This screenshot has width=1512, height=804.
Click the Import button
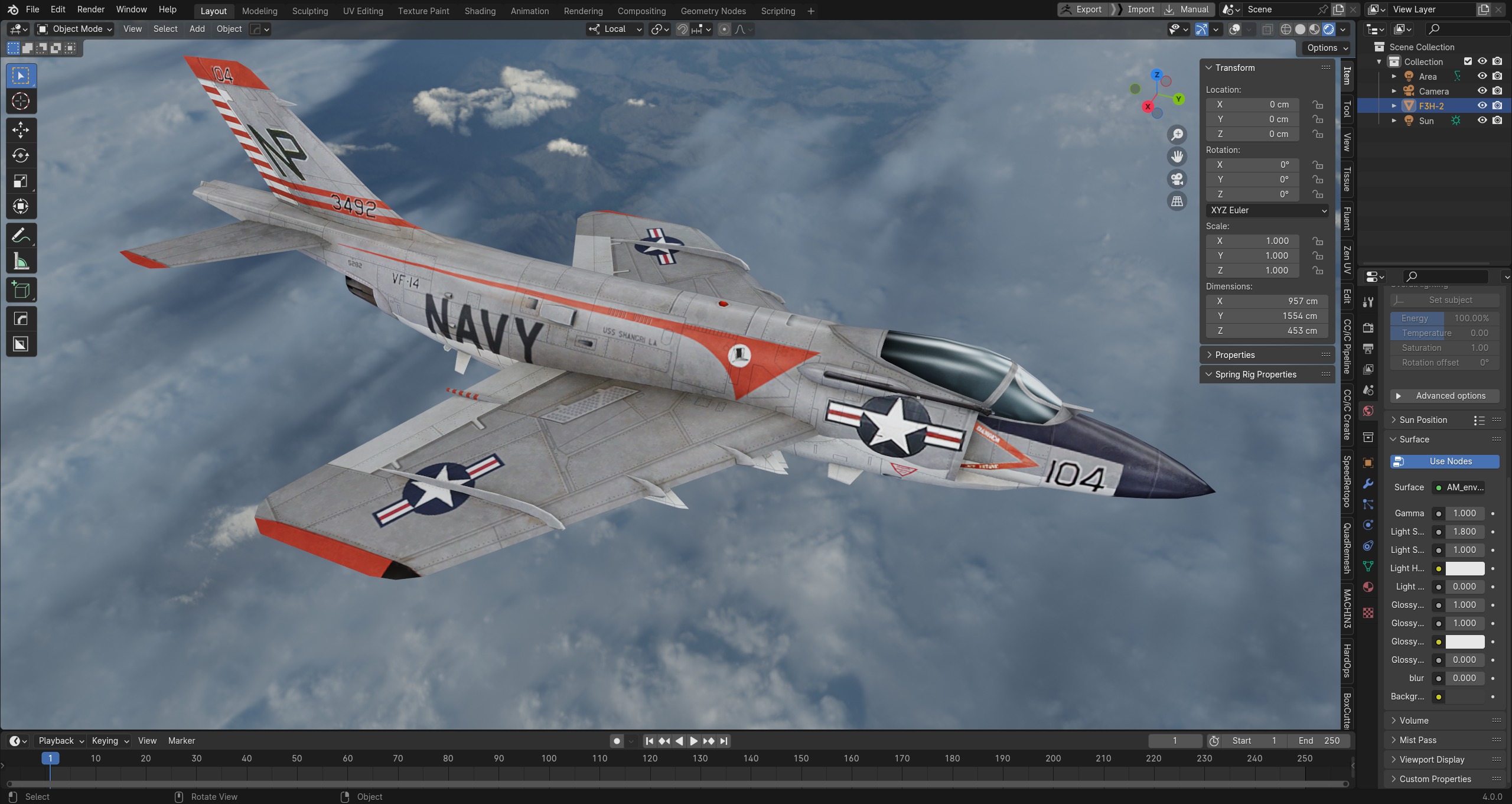point(1133,9)
